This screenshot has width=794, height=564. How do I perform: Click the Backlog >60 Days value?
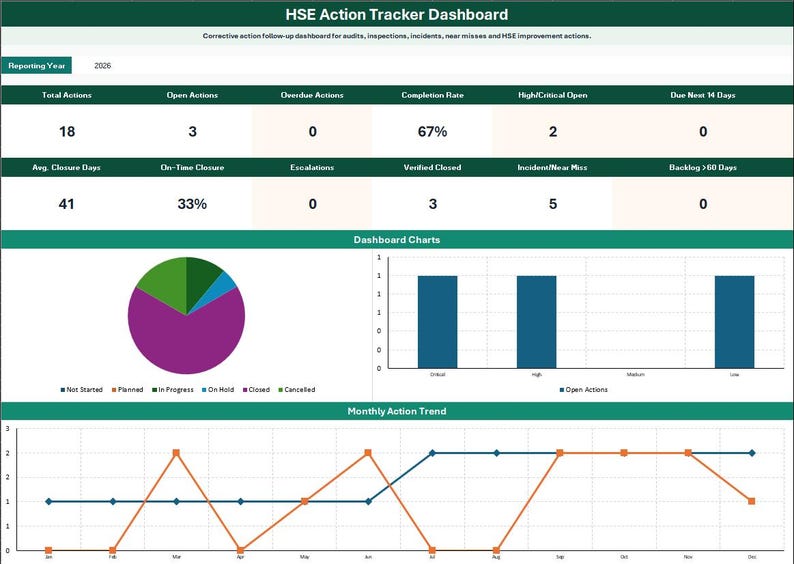(x=703, y=204)
